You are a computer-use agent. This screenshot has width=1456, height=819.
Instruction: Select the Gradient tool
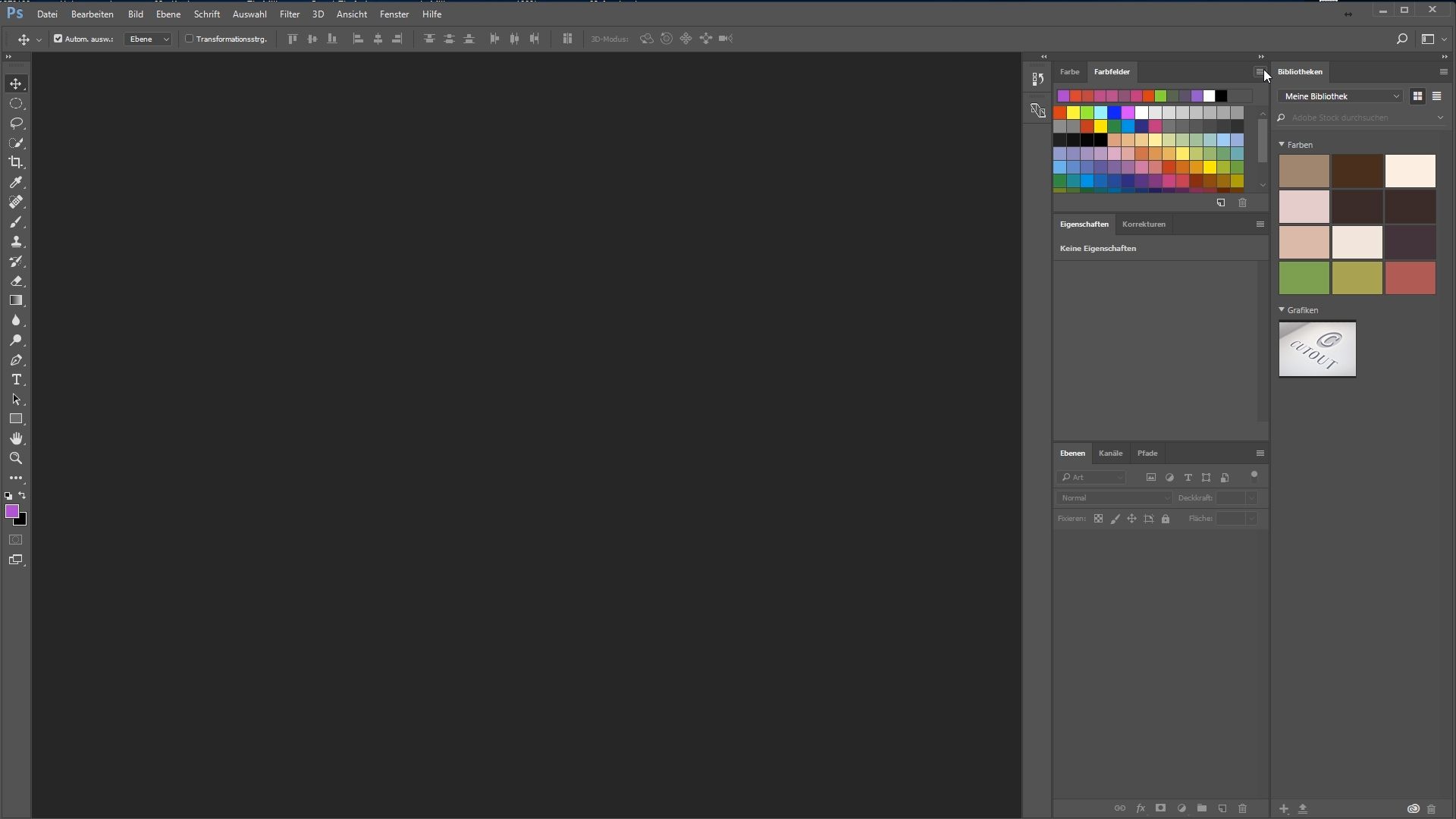point(16,301)
